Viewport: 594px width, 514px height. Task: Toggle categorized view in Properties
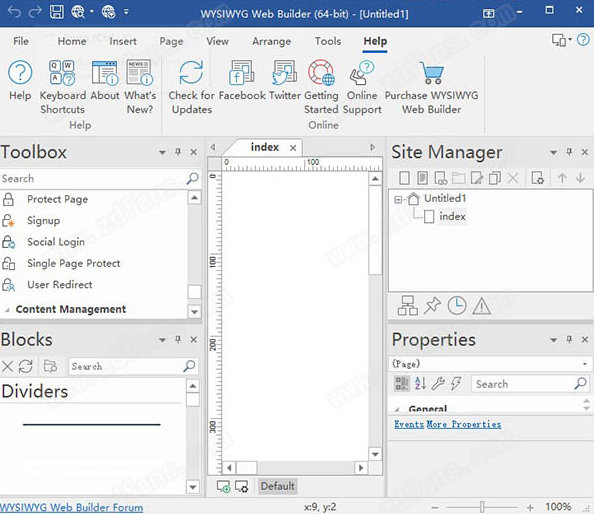click(402, 383)
